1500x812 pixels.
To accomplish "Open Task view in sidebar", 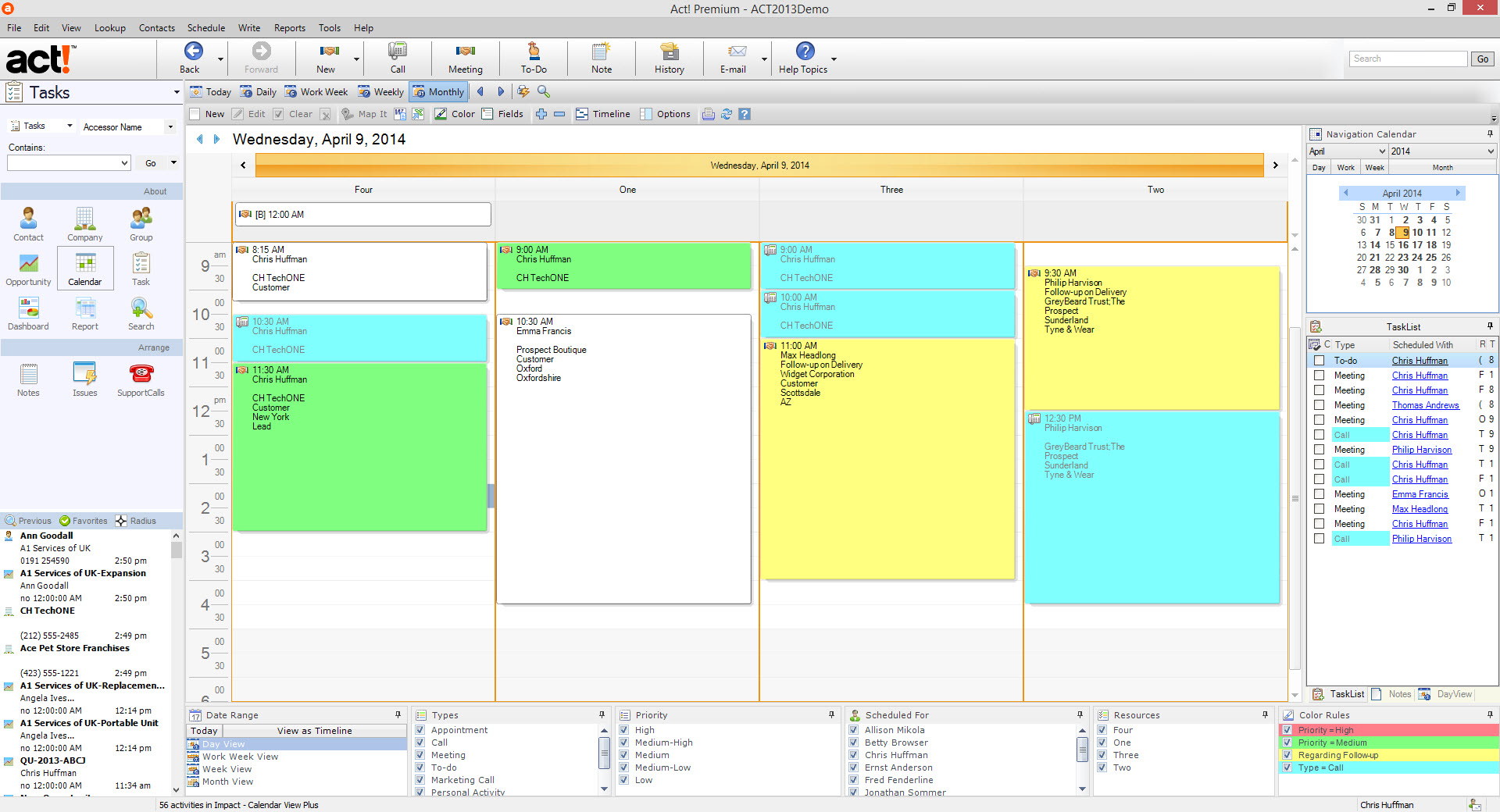I will tap(141, 269).
